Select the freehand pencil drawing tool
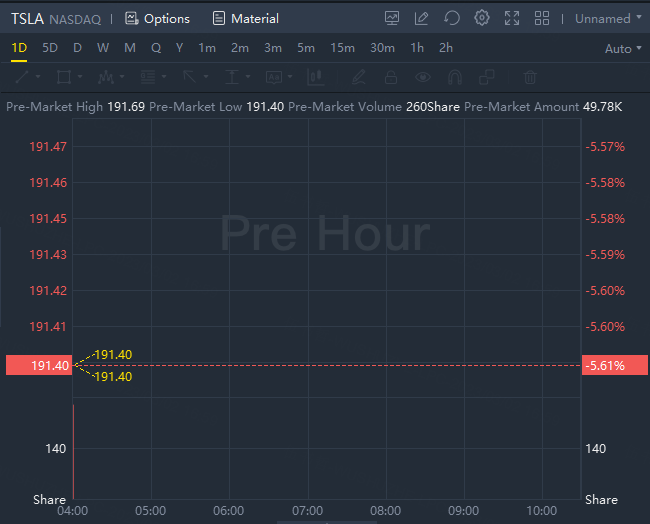The height and width of the screenshot is (524, 650). [x=359, y=77]
